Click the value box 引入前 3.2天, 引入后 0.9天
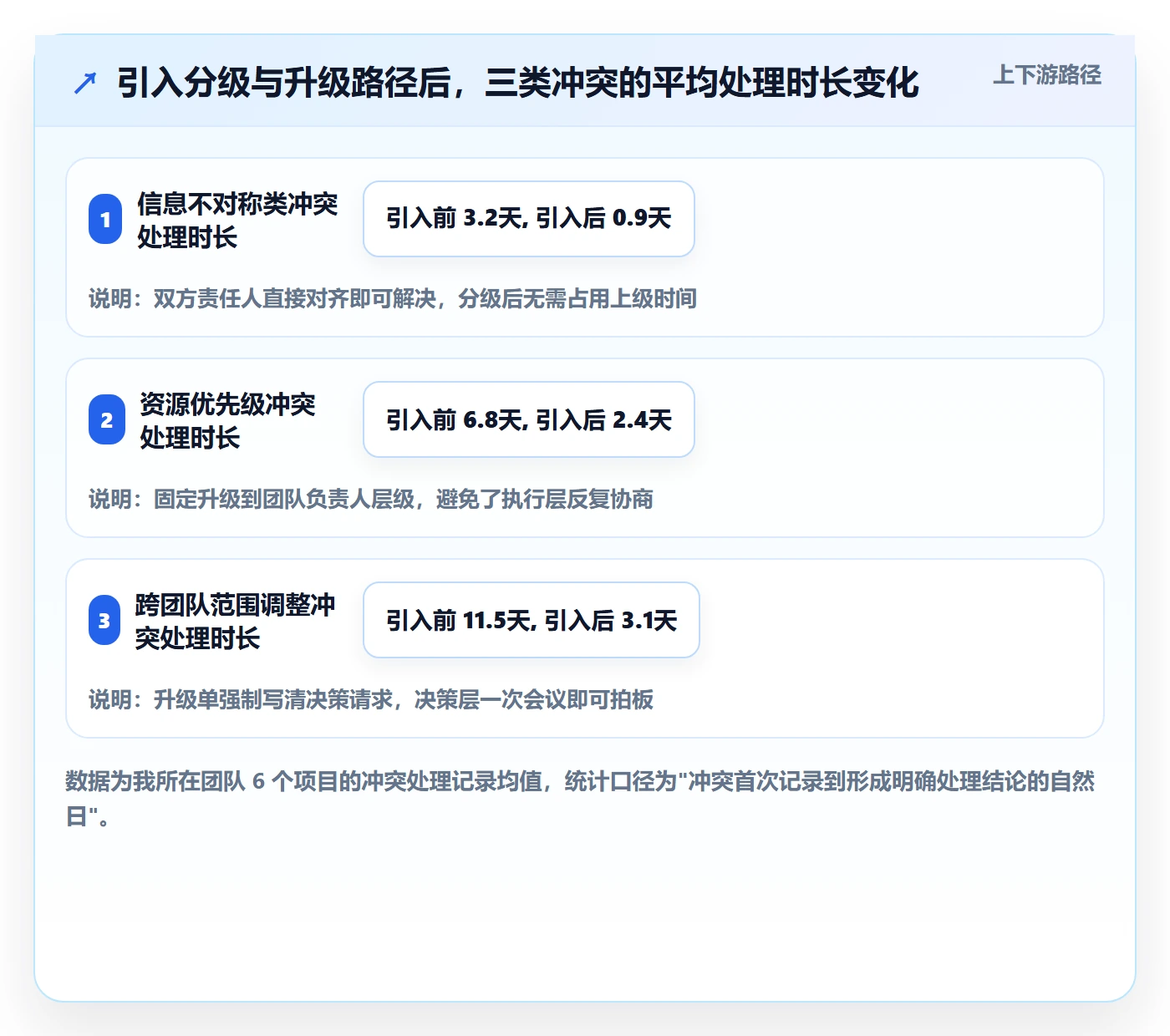 (x=529, y=219)
